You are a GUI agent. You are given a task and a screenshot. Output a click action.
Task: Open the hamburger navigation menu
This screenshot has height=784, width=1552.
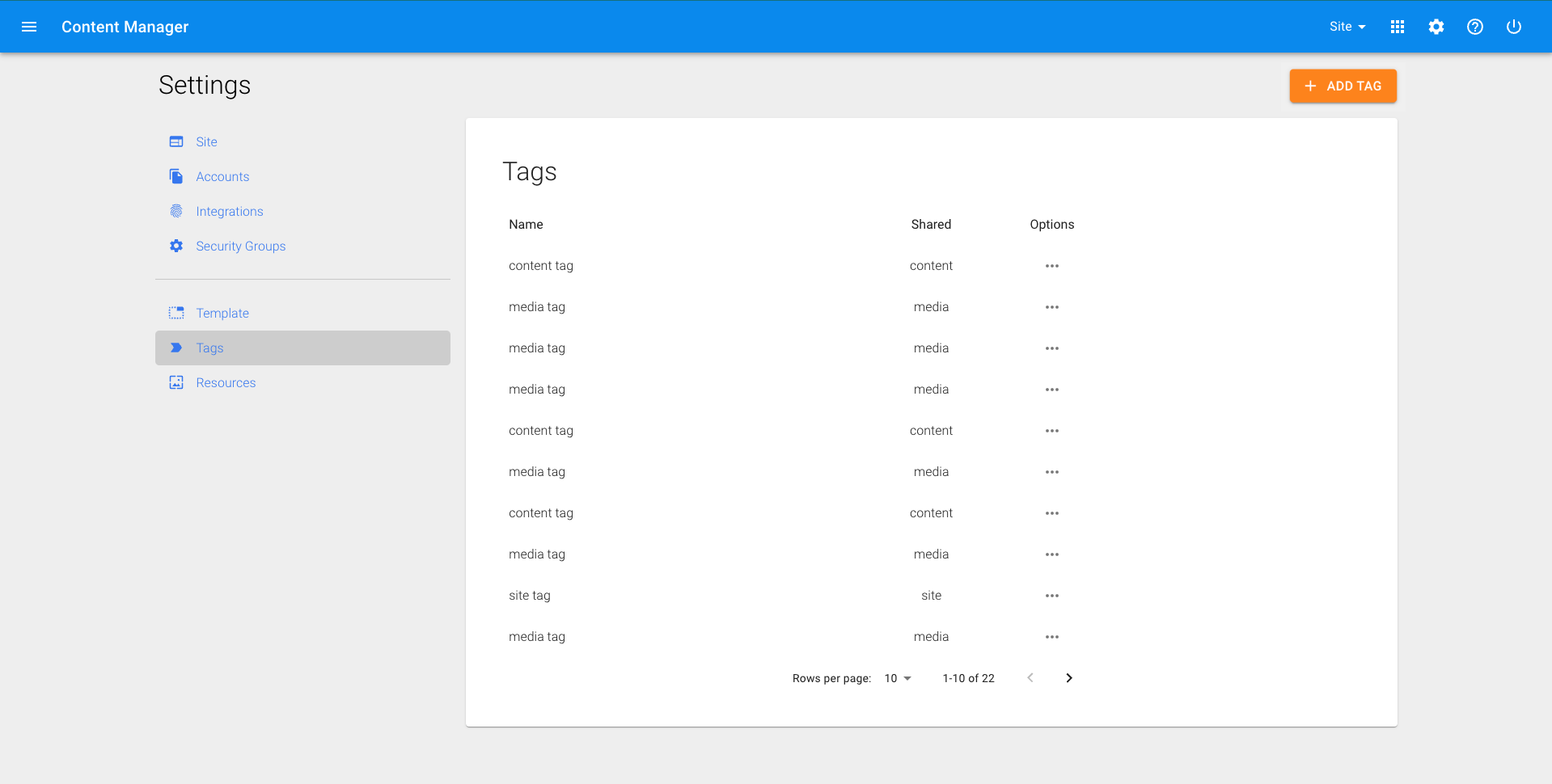pos(29,27)
